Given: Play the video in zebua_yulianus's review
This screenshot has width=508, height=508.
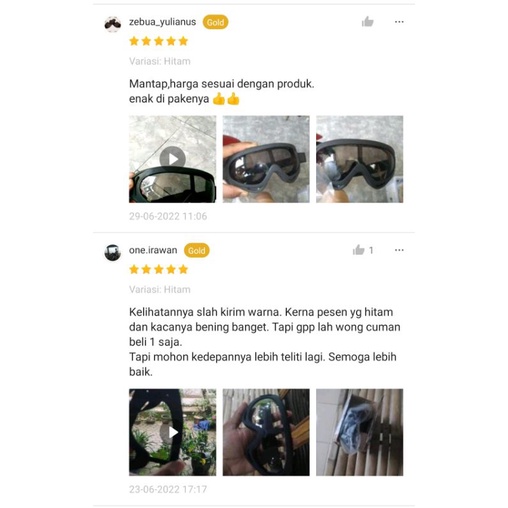Looking at the screenshot, I should coord(172,159).
